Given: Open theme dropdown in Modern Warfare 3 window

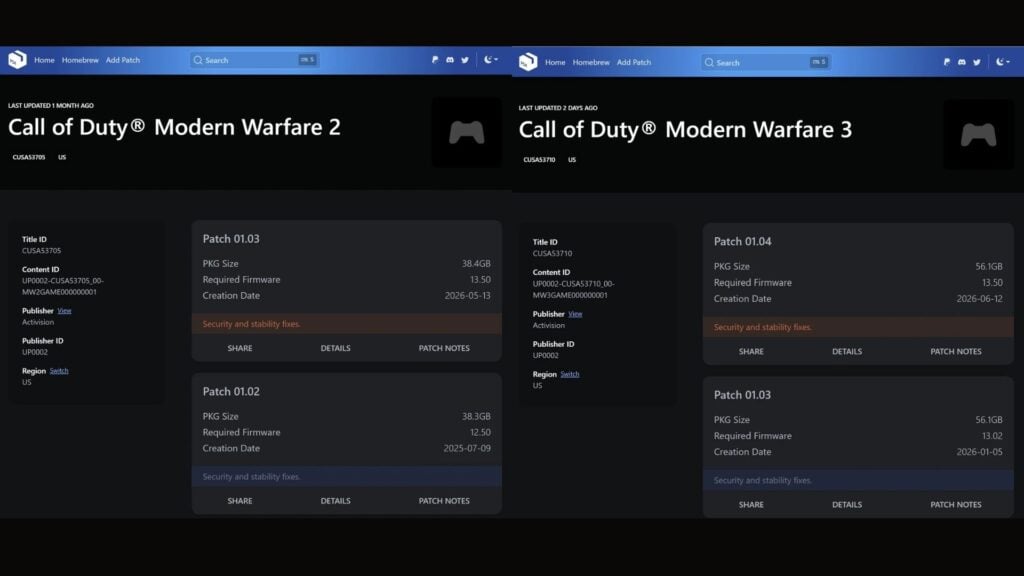Looking at the screenshot, I should [x=1003, y=62].
